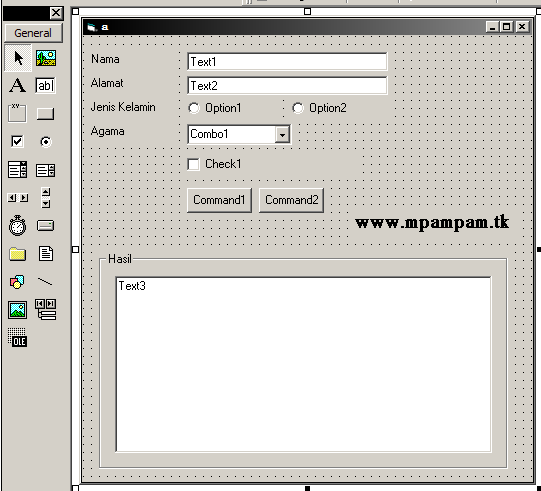Select the Hasil frame caption
The height and width of the screenshot is (491, 541).
pyautogui.click(x=120, y=259)
